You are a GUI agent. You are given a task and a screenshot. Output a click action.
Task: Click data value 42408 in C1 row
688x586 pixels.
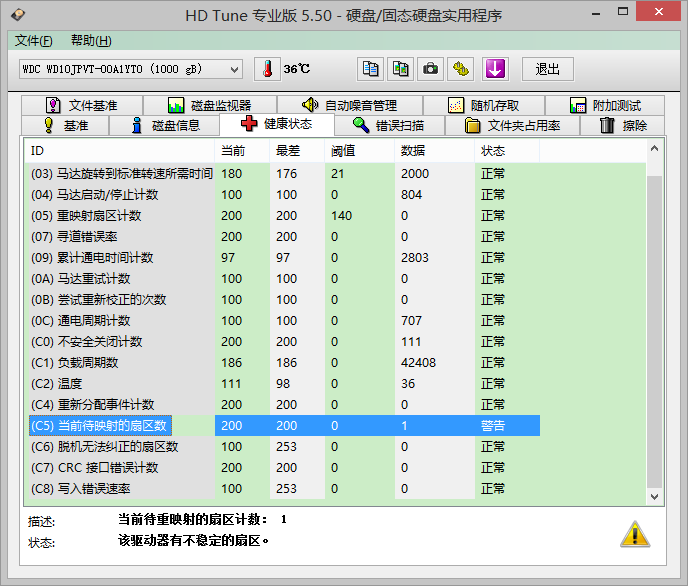[418, 363]
